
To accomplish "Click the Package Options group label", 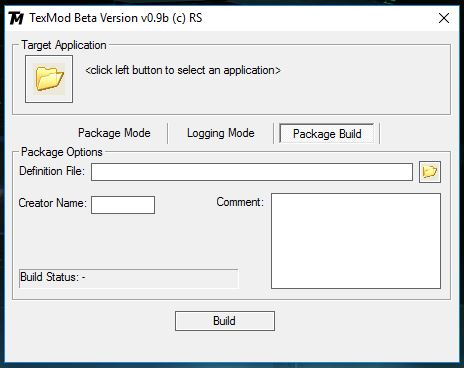I will pos(62,152).
